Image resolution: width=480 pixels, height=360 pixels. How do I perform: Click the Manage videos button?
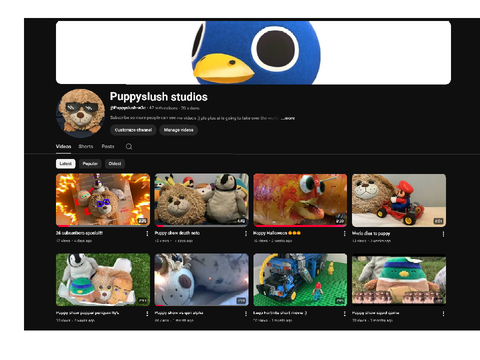pyautogui.click(x=178, y=130)
